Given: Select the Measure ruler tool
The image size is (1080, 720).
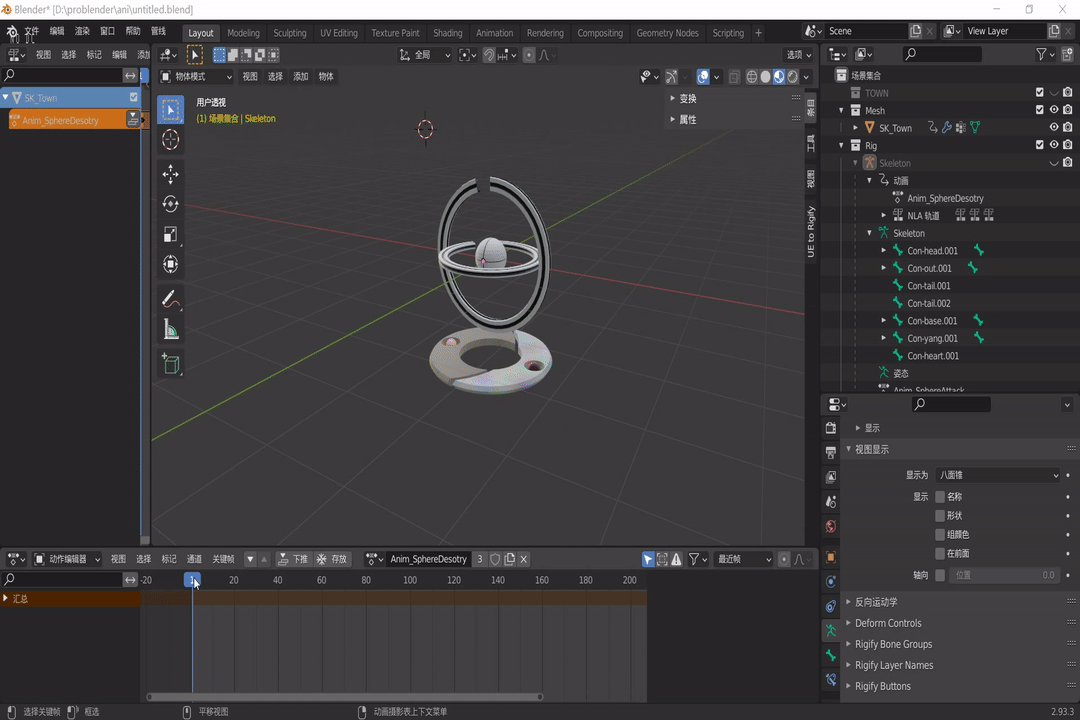Looking at the screenshot, I should tap(170, 329).
